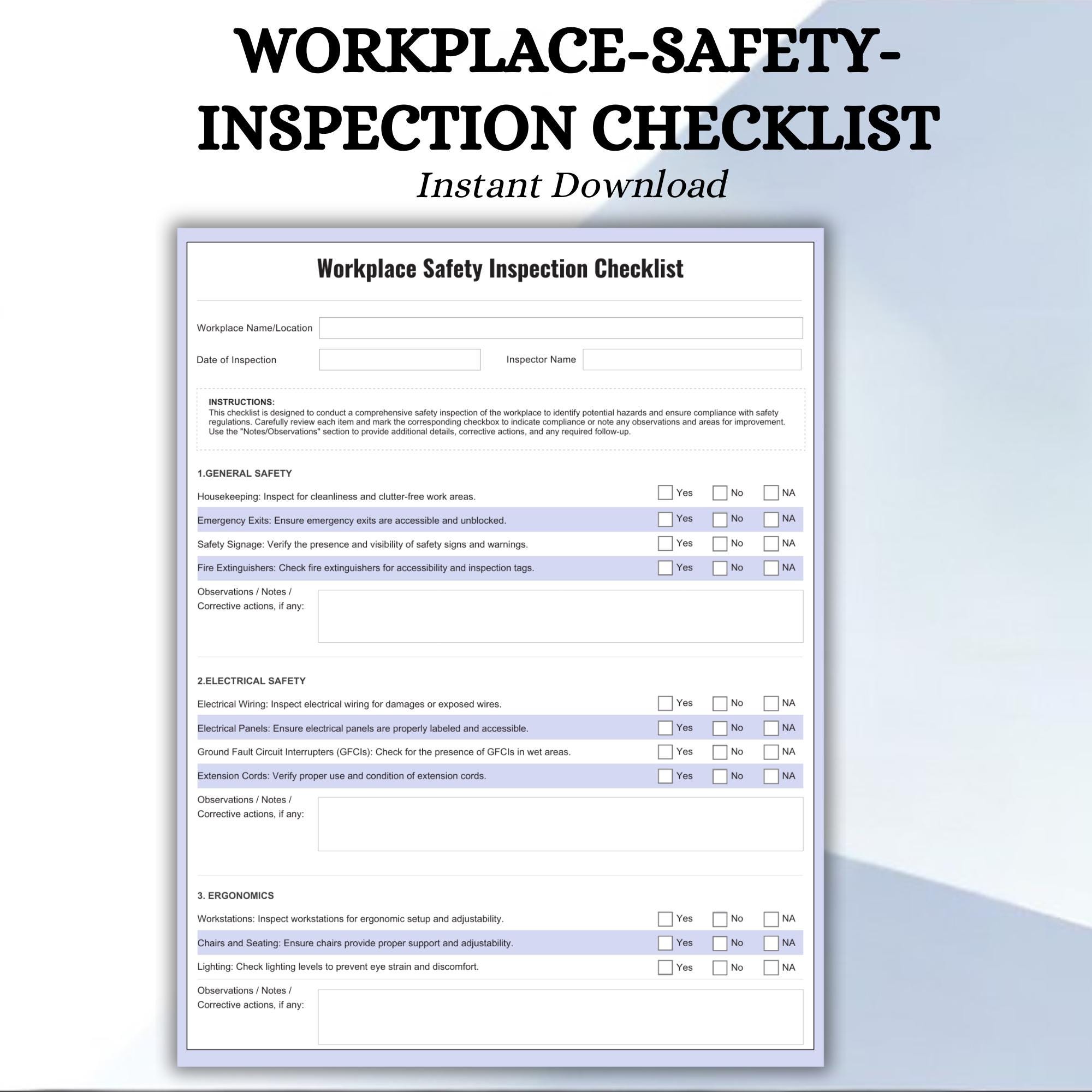Click the 'Chairs and Seating' row description
This screenshot has height=1092, width=1092.
click(x=355, y=943)
